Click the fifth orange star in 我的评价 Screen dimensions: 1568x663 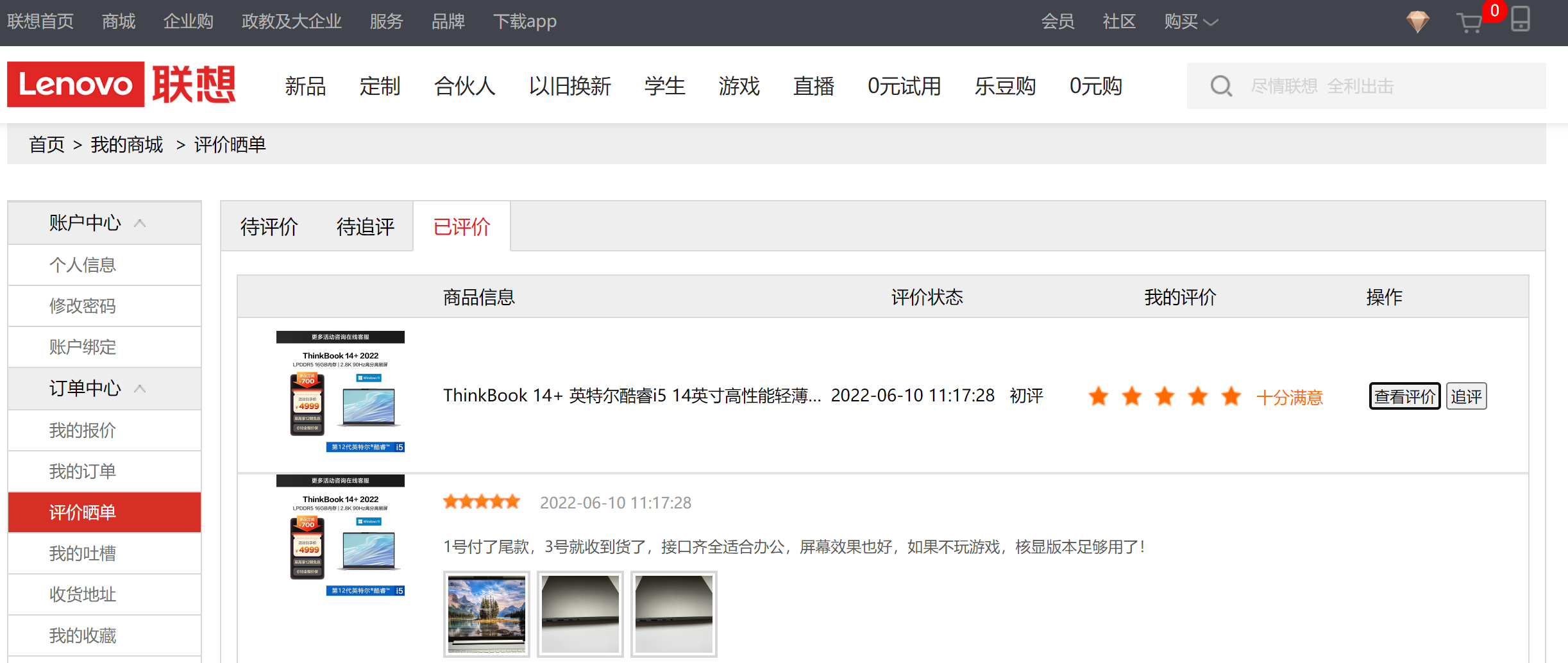click(1231, 396)
